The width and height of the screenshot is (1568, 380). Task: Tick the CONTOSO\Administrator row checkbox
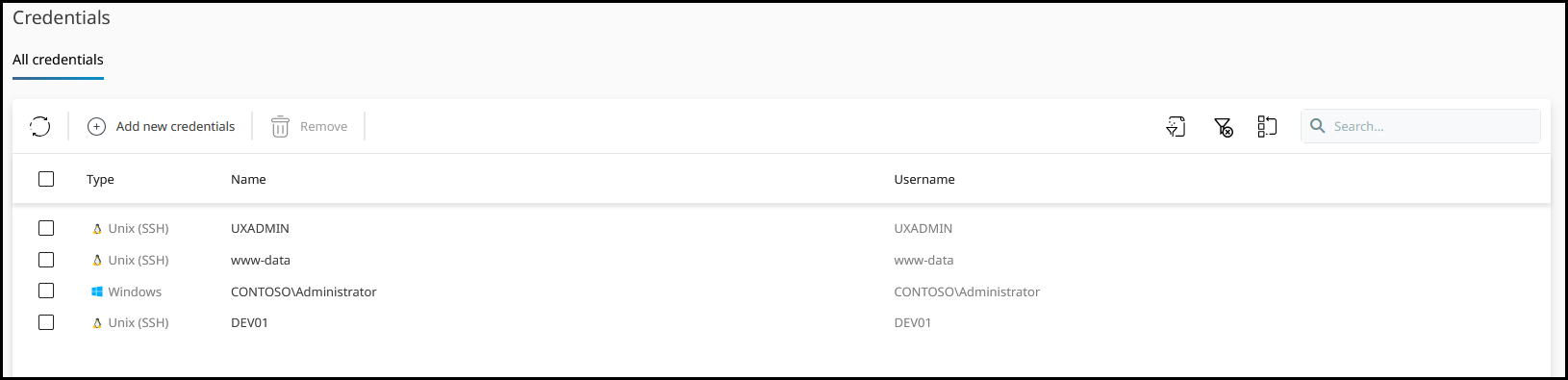tap(46, 291)
